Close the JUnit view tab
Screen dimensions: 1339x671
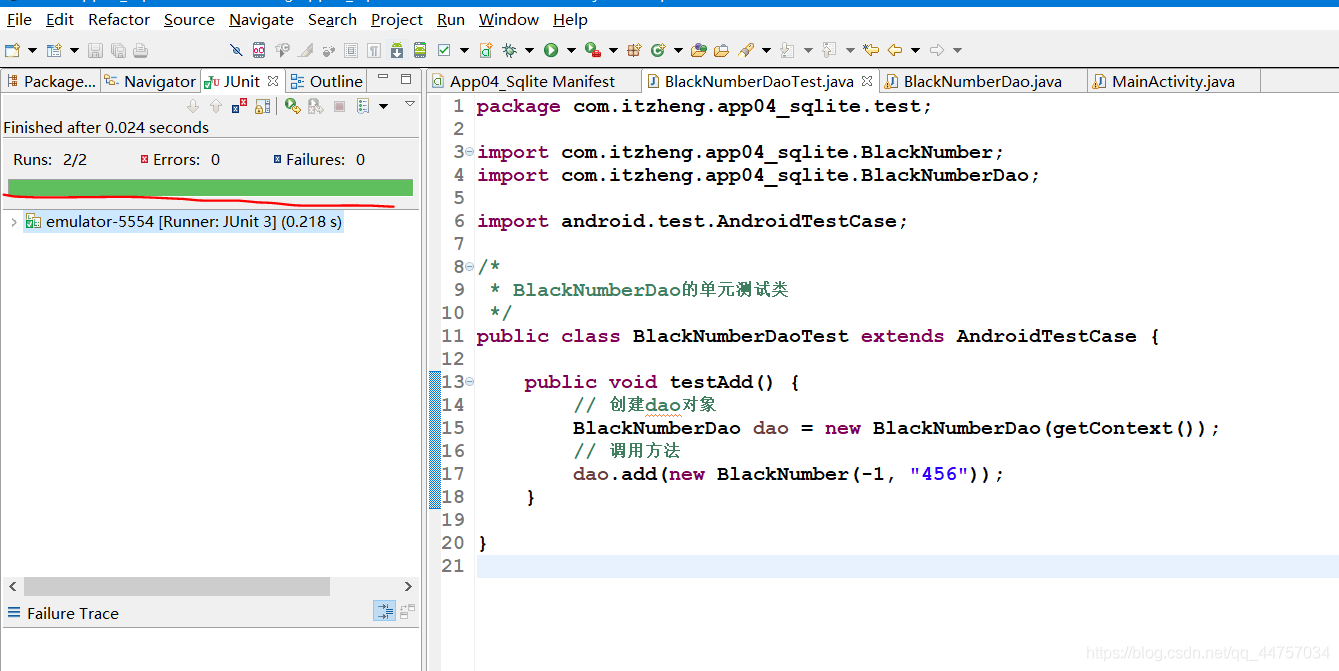coord(272,81)
